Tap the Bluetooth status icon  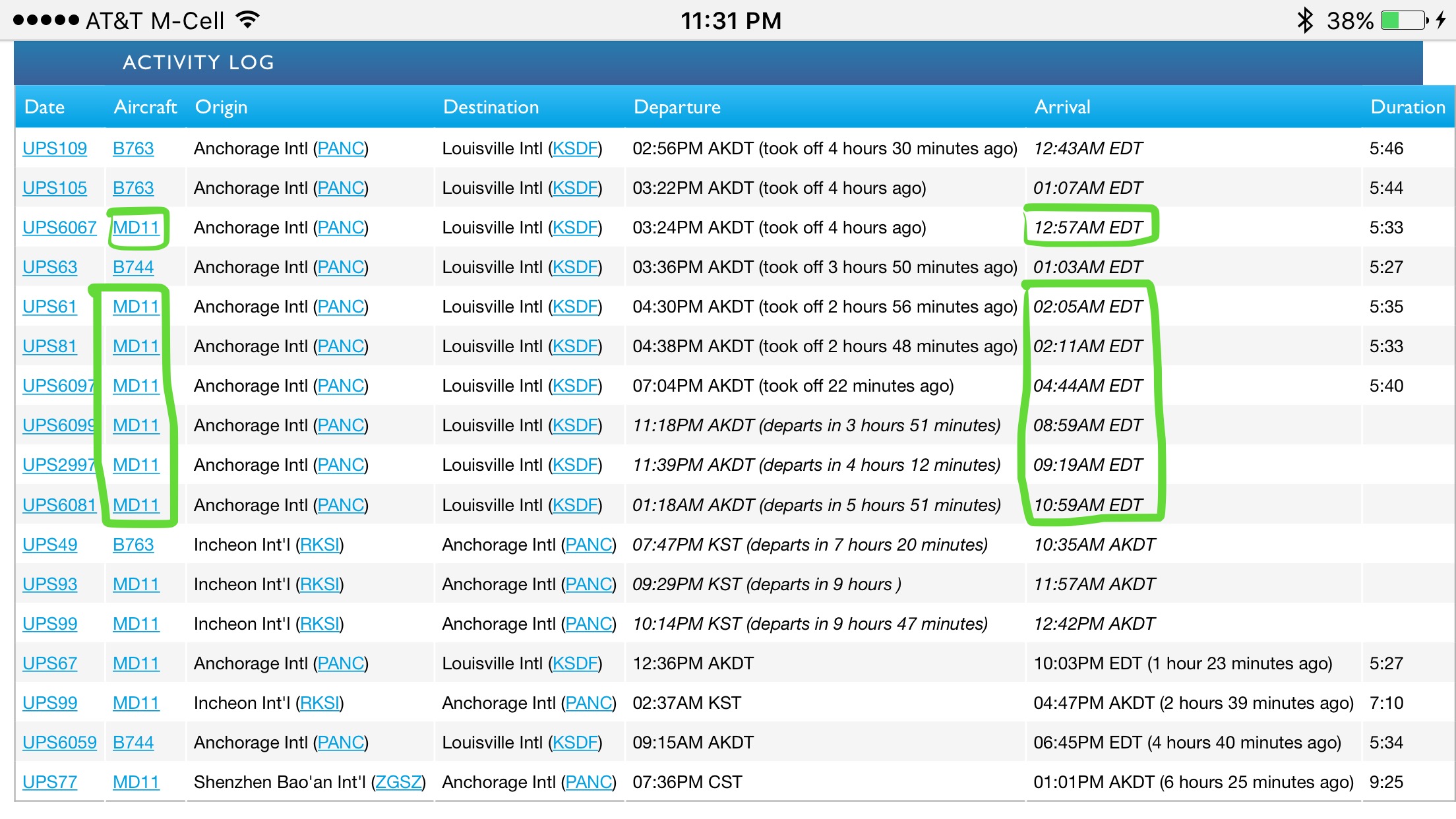click(x=1305, y=20)
